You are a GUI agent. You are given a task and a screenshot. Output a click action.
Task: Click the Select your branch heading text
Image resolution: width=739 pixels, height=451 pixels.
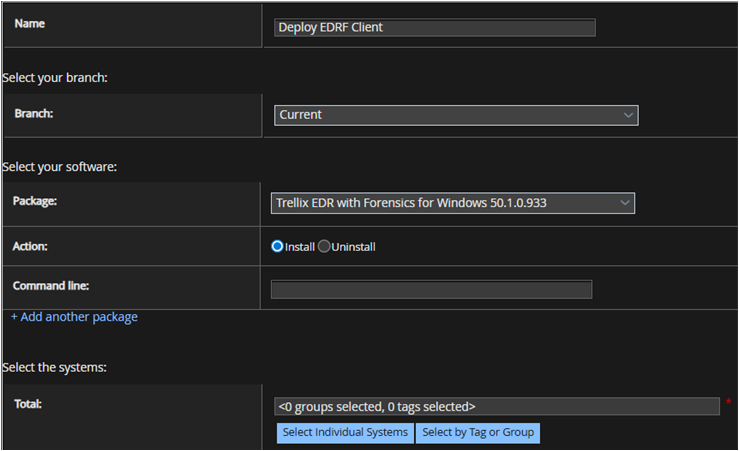(55, 78)
